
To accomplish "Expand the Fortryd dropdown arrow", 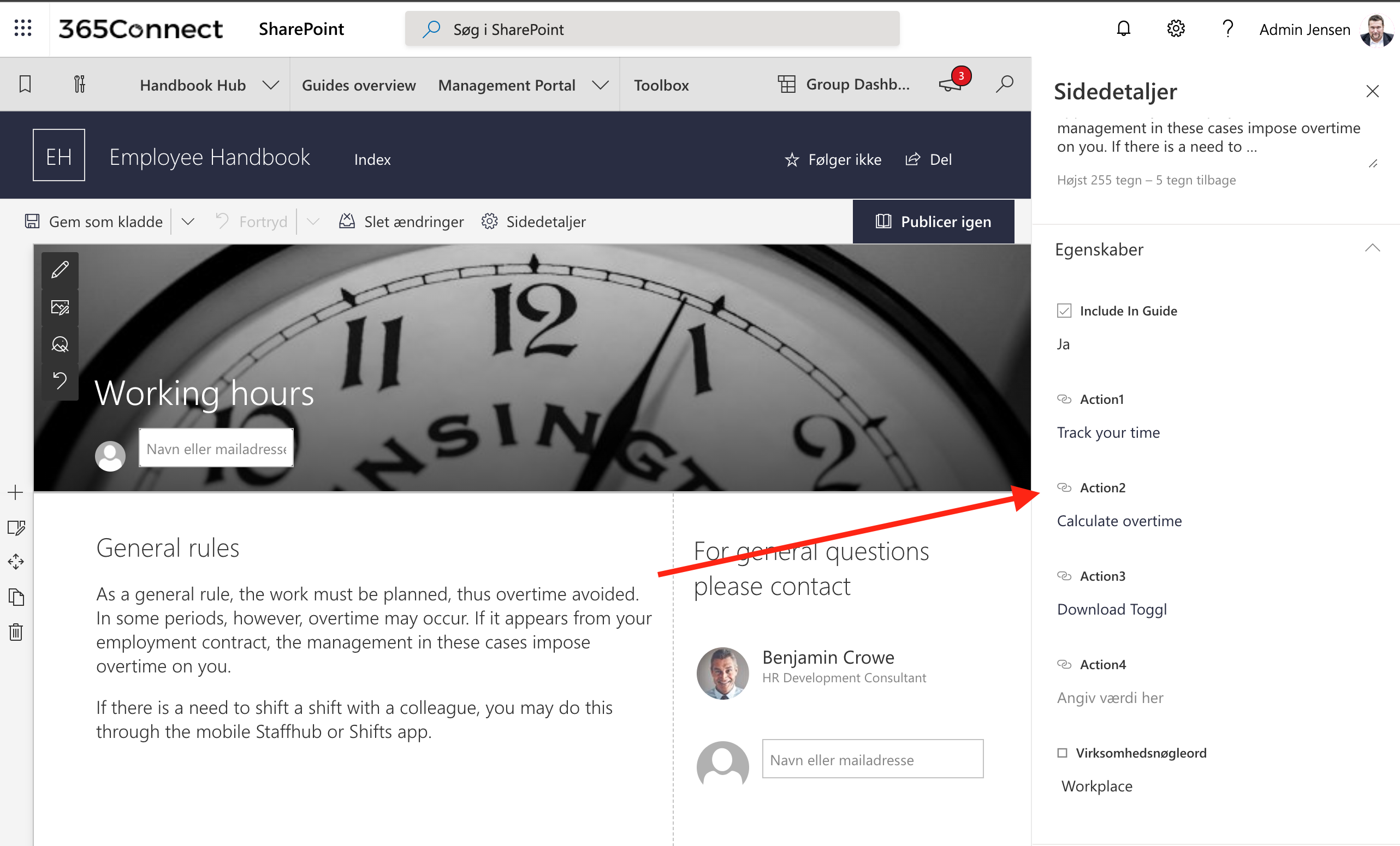I will coord(313,222).
